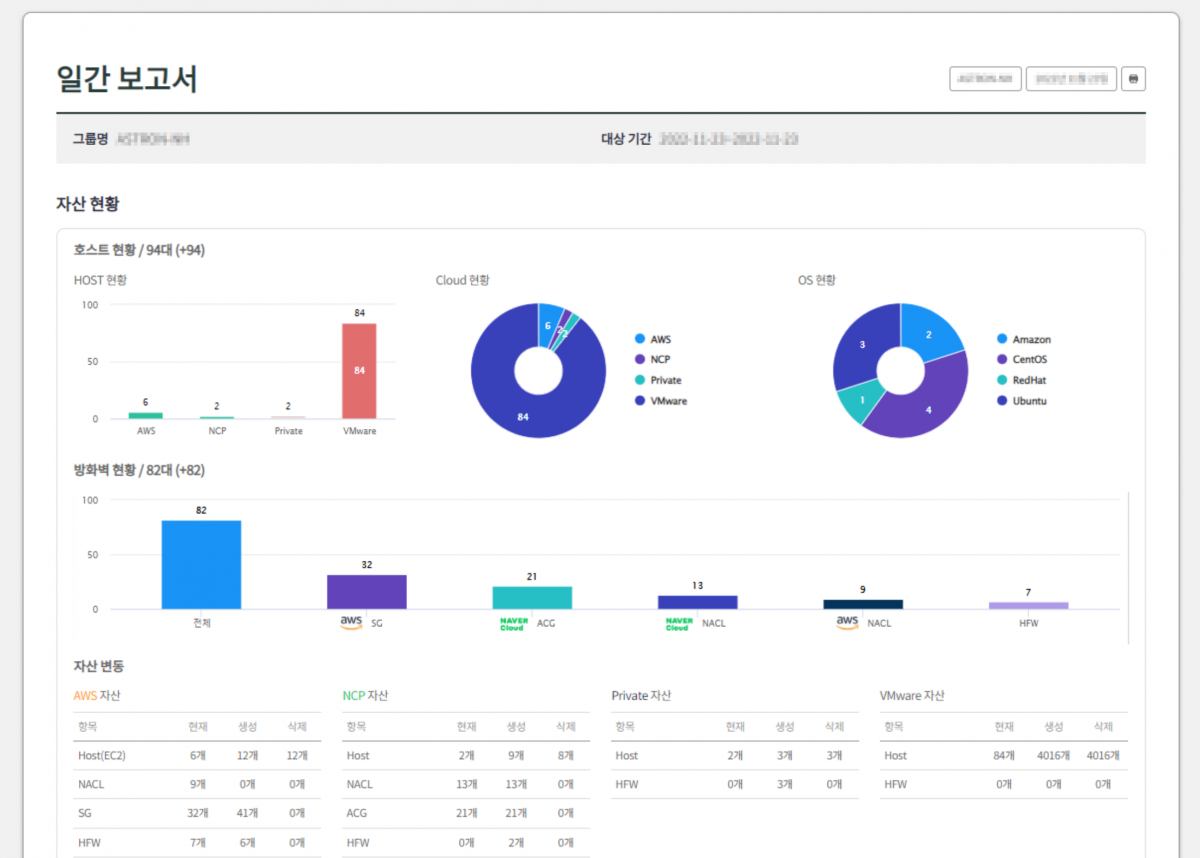The height and width of the screenshot is (858, 1200).
Task: Toggle NCP legend dot in Cloud 현황
Action: [x=638, y=359]
